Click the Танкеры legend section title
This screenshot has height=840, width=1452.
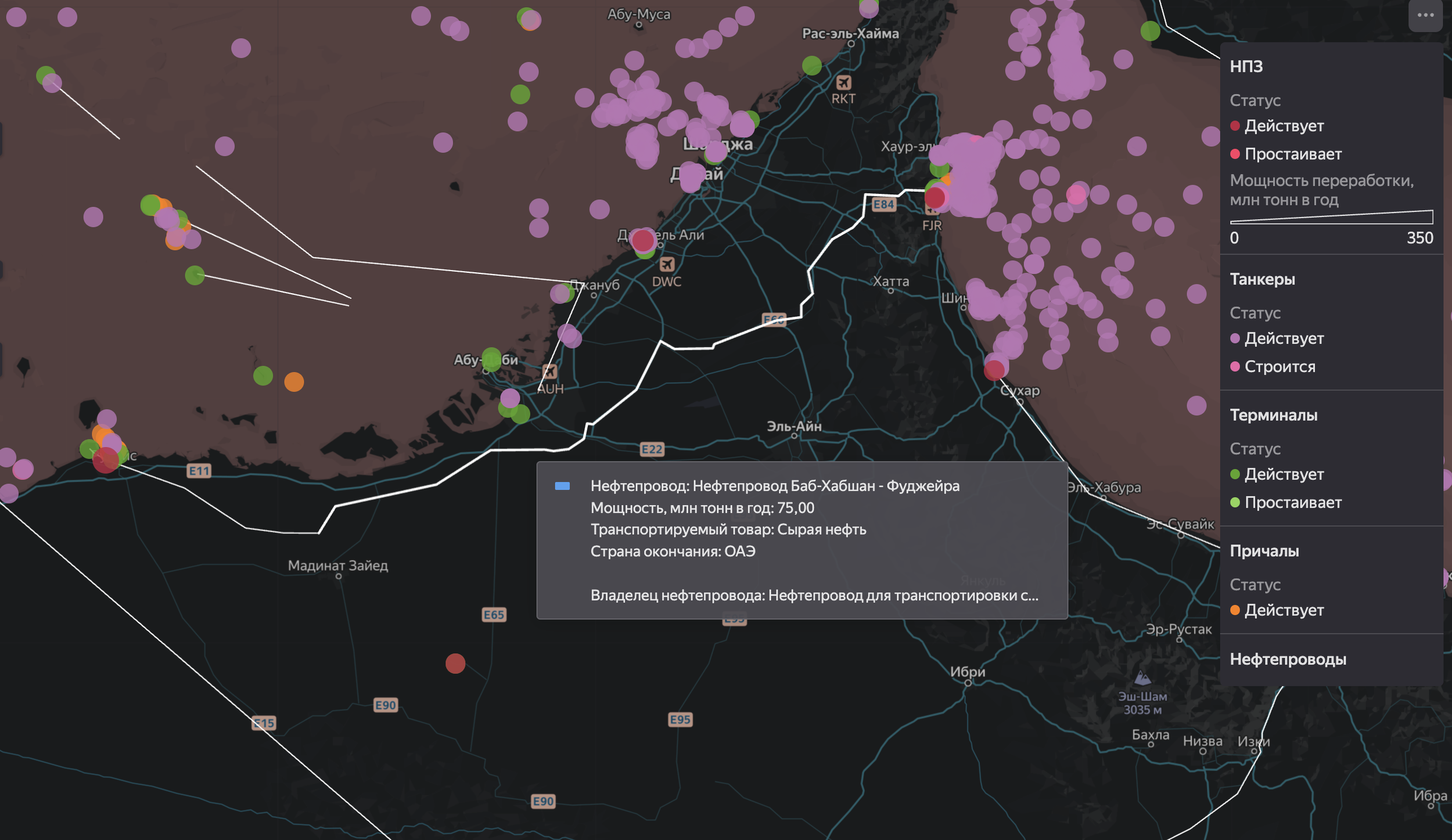(x=1262, y=280)
